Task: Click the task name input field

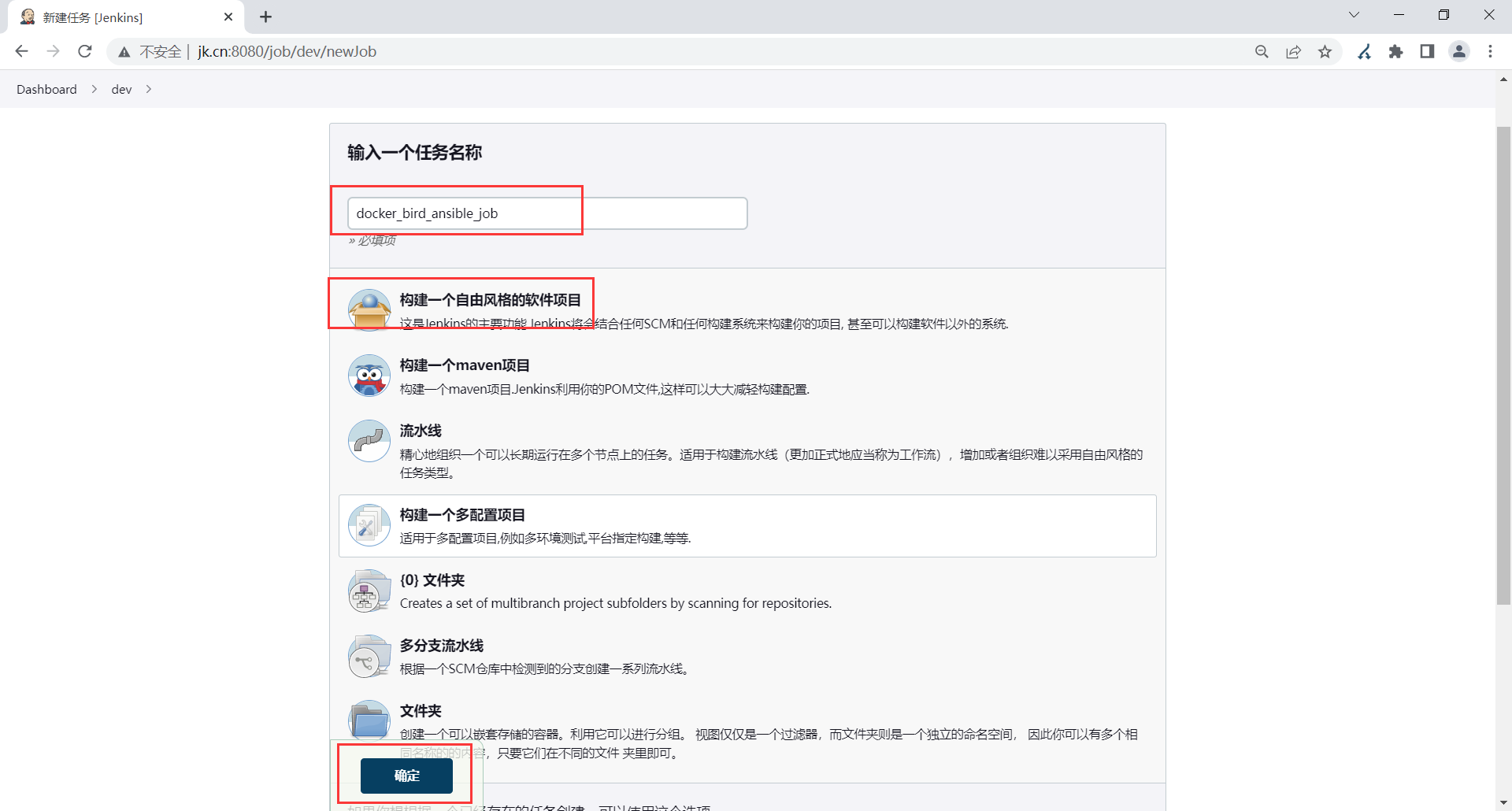Action: [547, 213]
